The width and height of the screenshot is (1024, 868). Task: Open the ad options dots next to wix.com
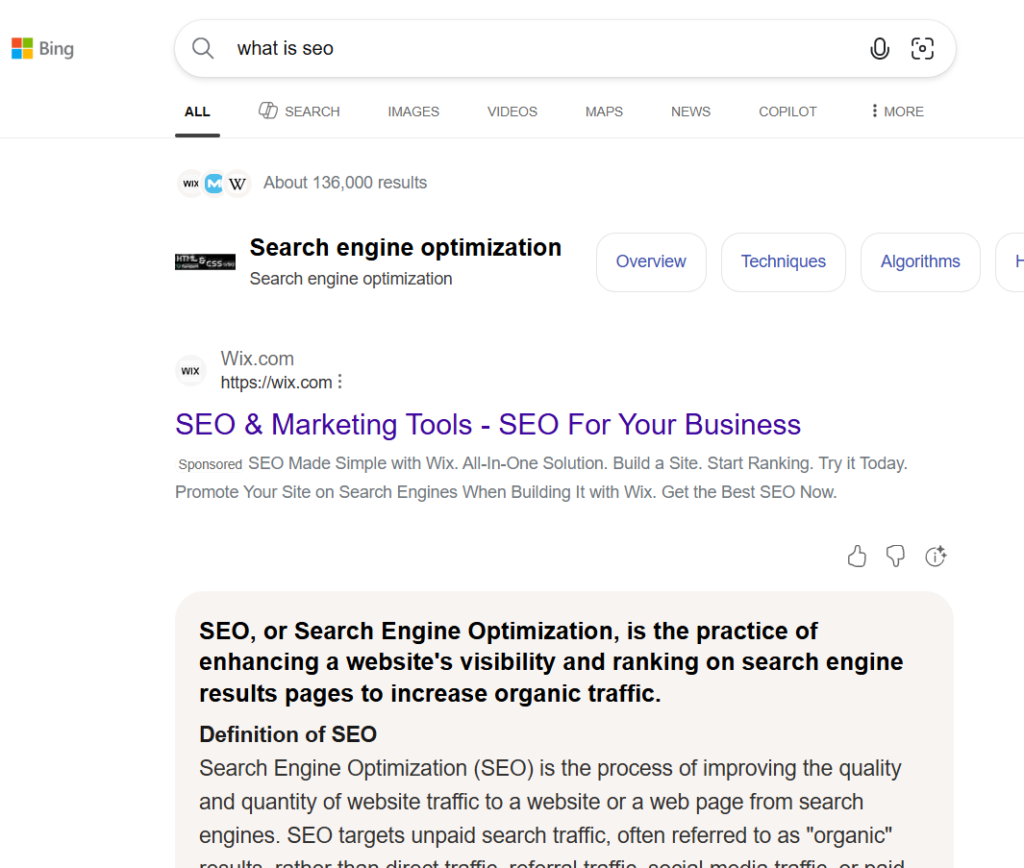coord(340,382)
